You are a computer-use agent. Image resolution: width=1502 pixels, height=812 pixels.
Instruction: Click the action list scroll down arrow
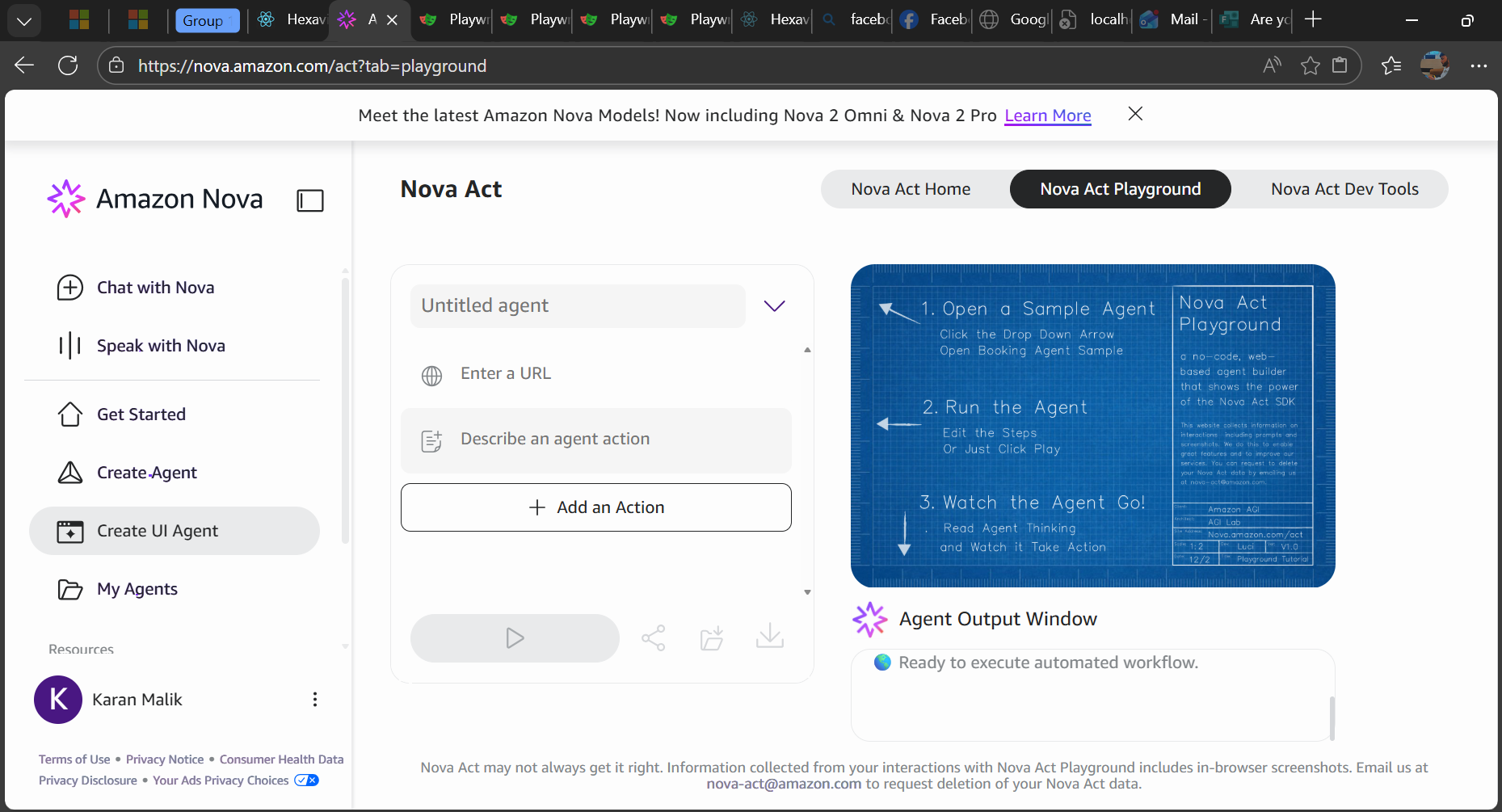(807, 592)
